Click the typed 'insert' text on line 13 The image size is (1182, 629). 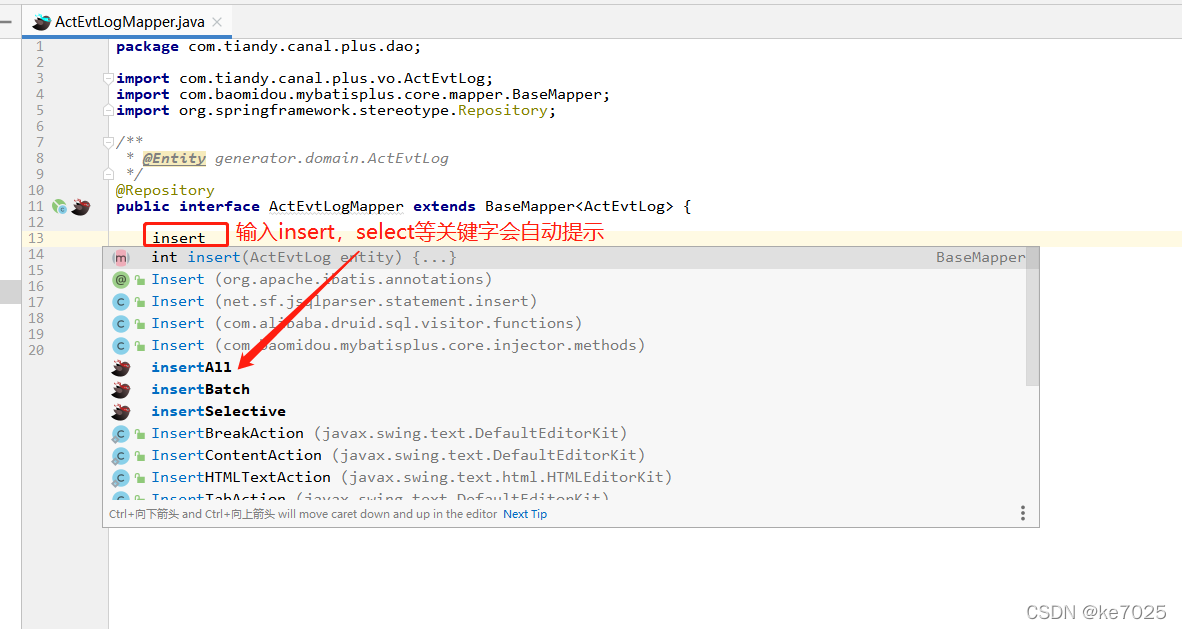(179, 238)
